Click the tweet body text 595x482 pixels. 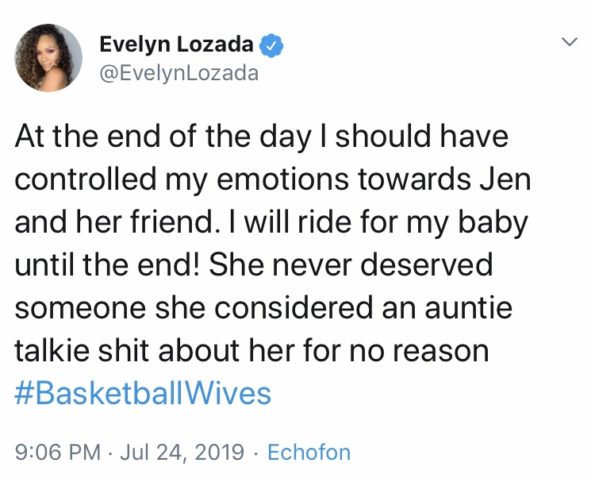[x=272, y=243]
